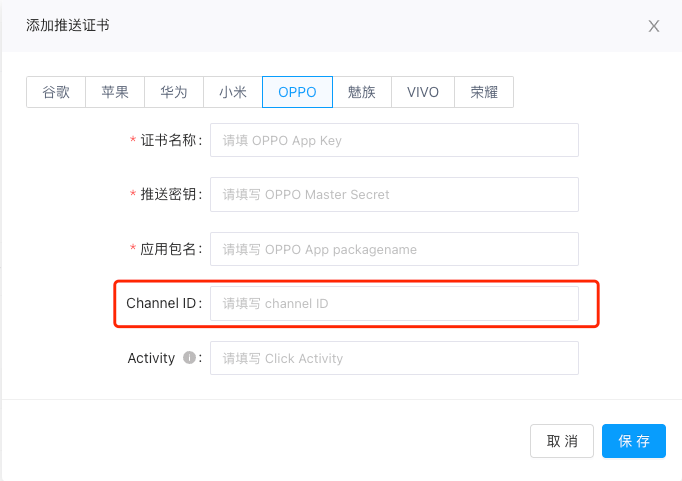
Task: Switch to the VIVO tab
Action: [x=423, y=92]
